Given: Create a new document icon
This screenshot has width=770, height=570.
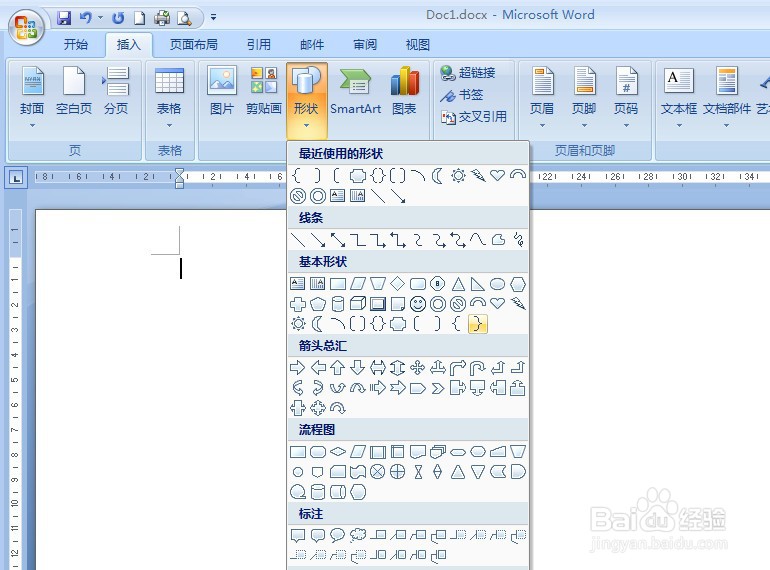Looking at the screenshot, I should [140, 18].
